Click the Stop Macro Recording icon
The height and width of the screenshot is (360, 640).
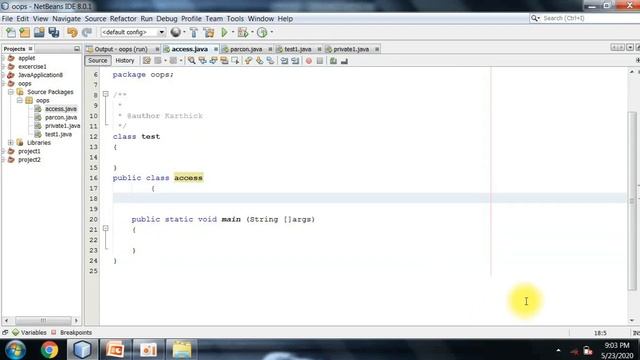pyautogui.click(x=320, y=61)
